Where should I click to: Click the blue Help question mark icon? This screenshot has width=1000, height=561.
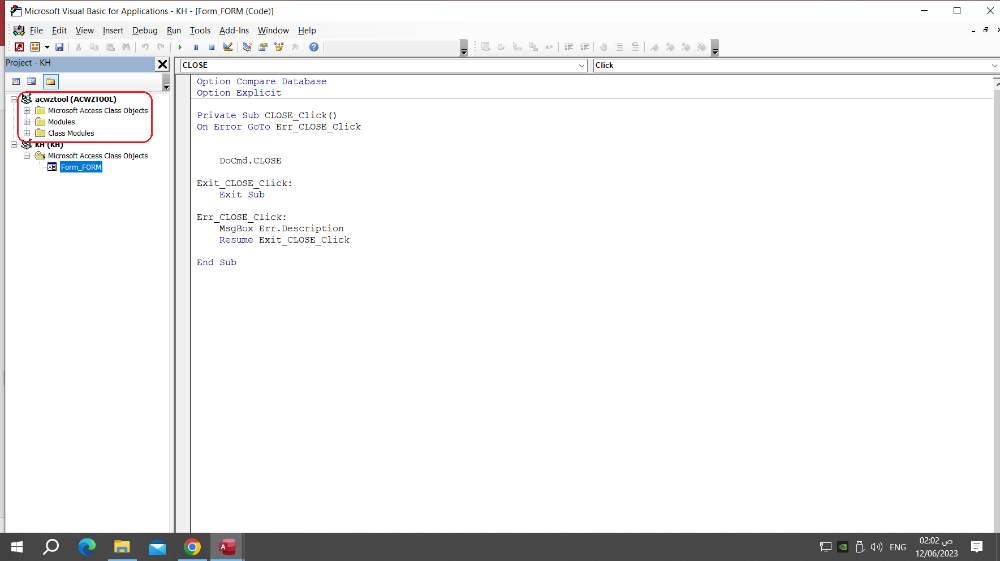coord(313,47)
